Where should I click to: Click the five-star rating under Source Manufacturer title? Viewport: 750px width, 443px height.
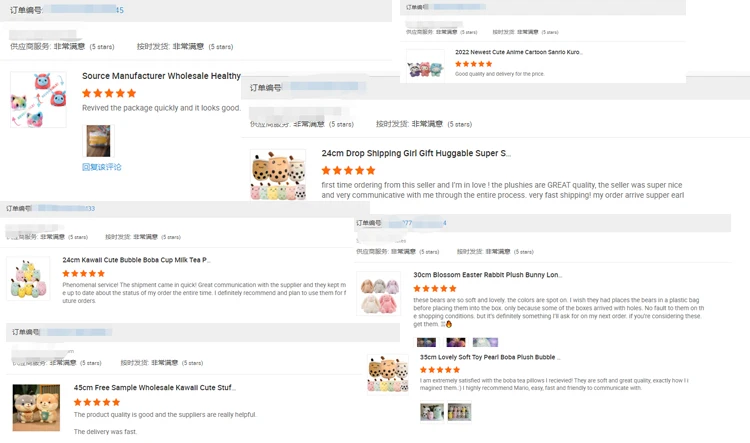coord(109,93)
